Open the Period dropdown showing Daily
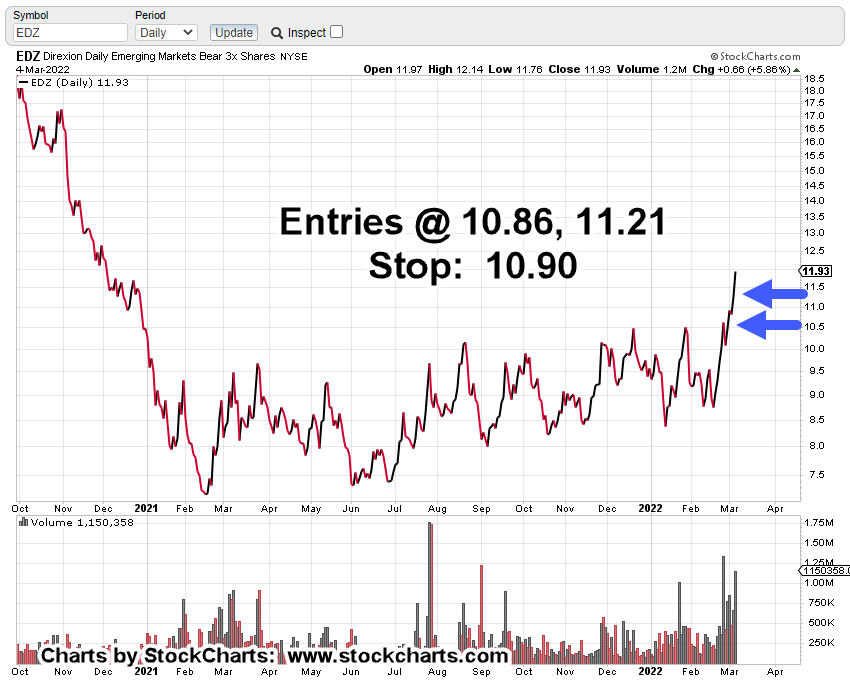 (x=166, y=33)
